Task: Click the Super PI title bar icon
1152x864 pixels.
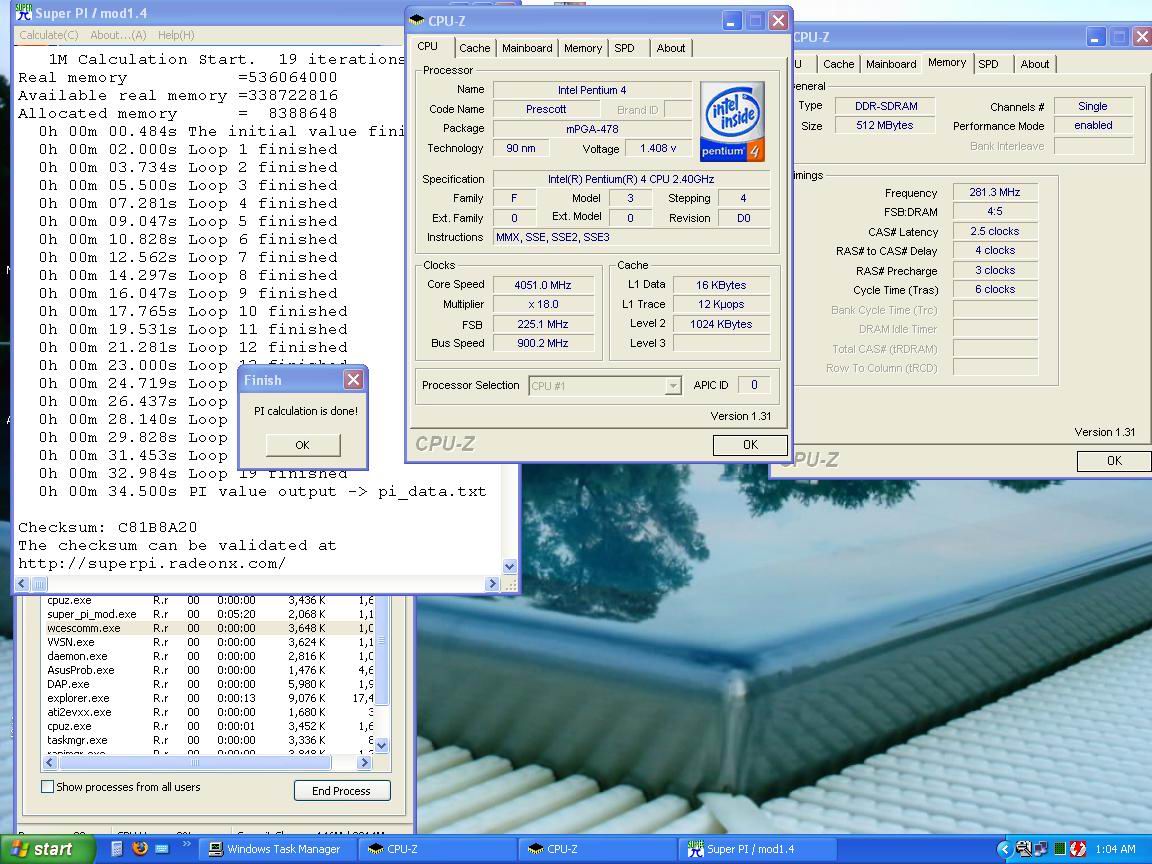Action: 24,12
